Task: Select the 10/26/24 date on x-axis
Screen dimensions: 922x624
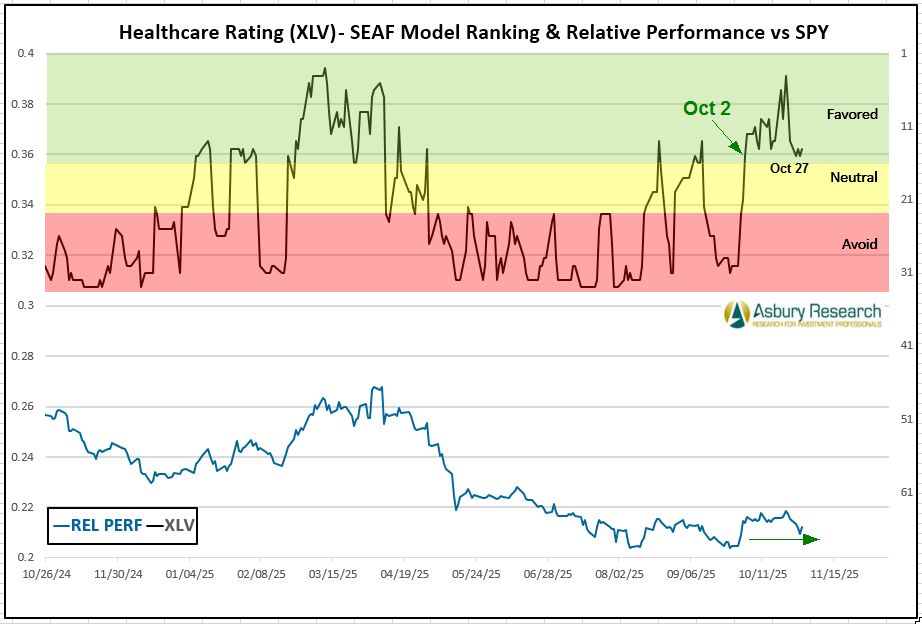Action: pos(46,576)
